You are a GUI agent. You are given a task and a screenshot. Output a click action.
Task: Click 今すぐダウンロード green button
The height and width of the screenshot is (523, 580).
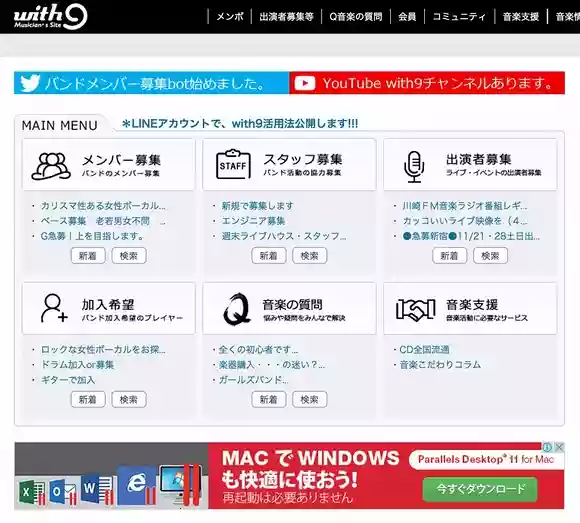click(x=480, y=489)
